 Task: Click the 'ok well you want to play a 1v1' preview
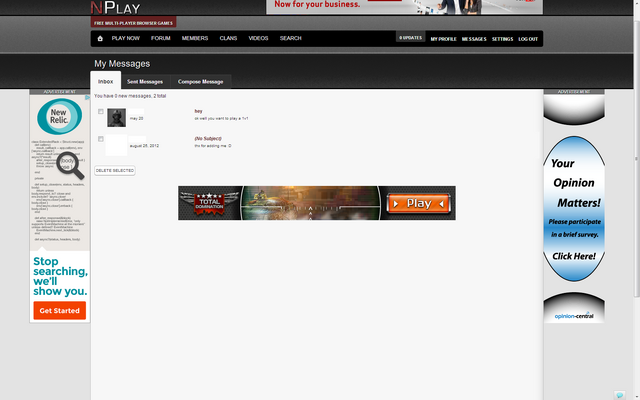[221, 118]
